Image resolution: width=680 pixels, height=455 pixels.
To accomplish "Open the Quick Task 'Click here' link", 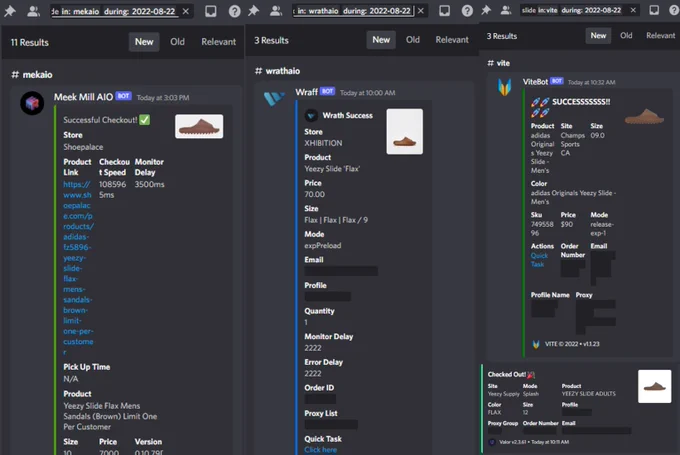I will (x=320, y=450).
